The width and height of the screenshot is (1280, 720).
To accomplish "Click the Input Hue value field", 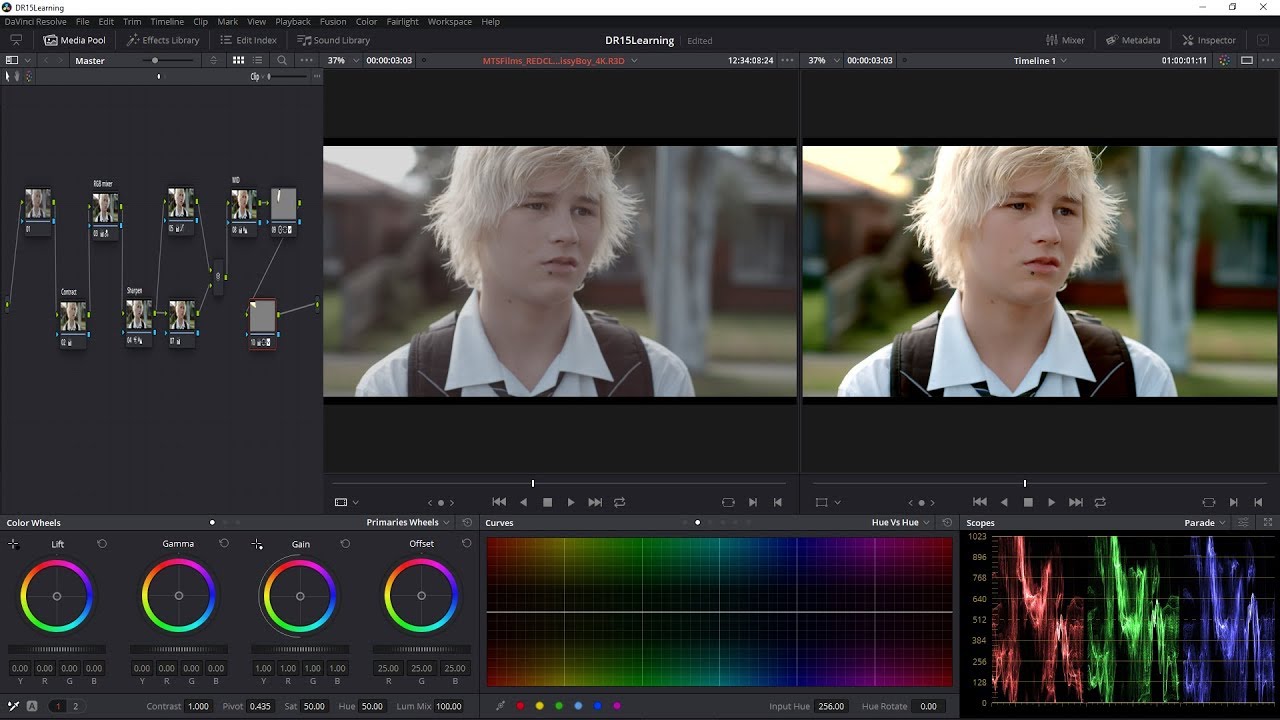I will pos(831,706).
